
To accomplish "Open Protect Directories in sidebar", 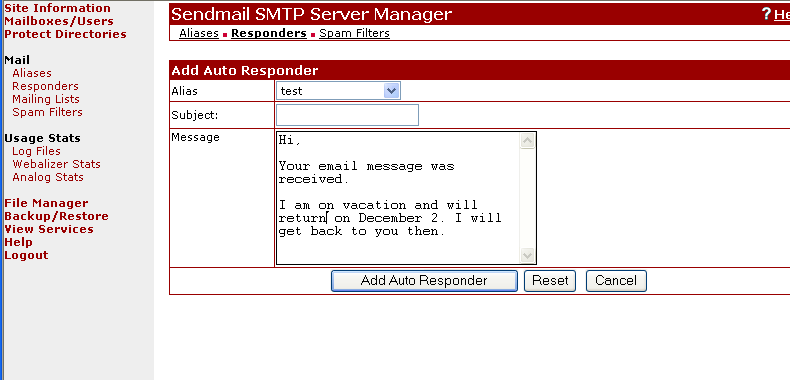I will (x=65, y=34).
